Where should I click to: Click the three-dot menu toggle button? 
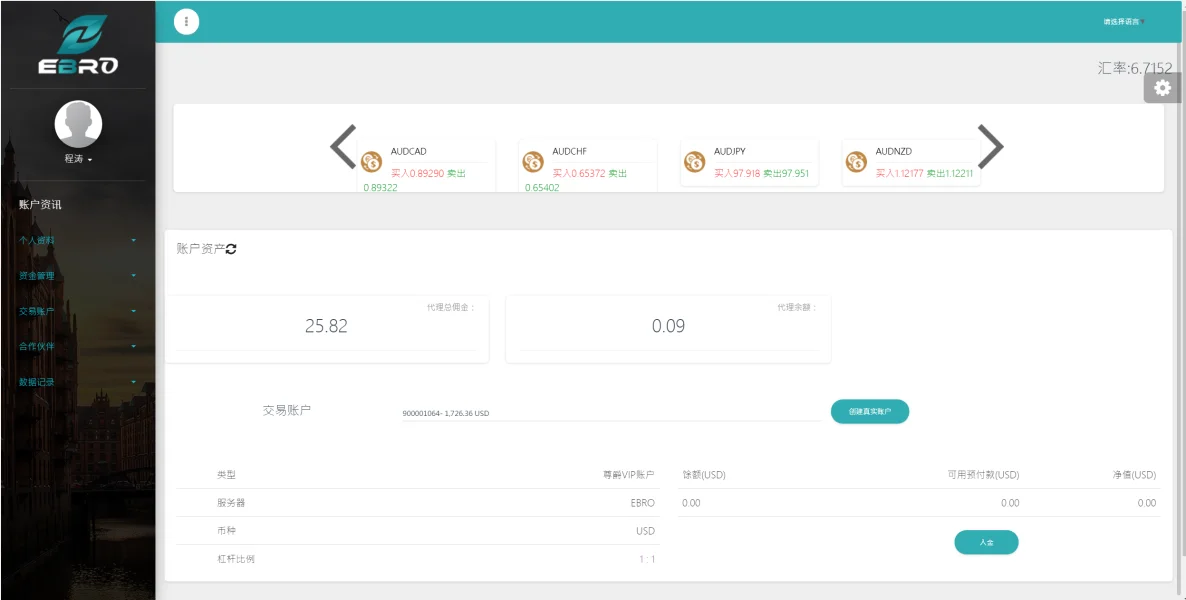coord(186,21)
